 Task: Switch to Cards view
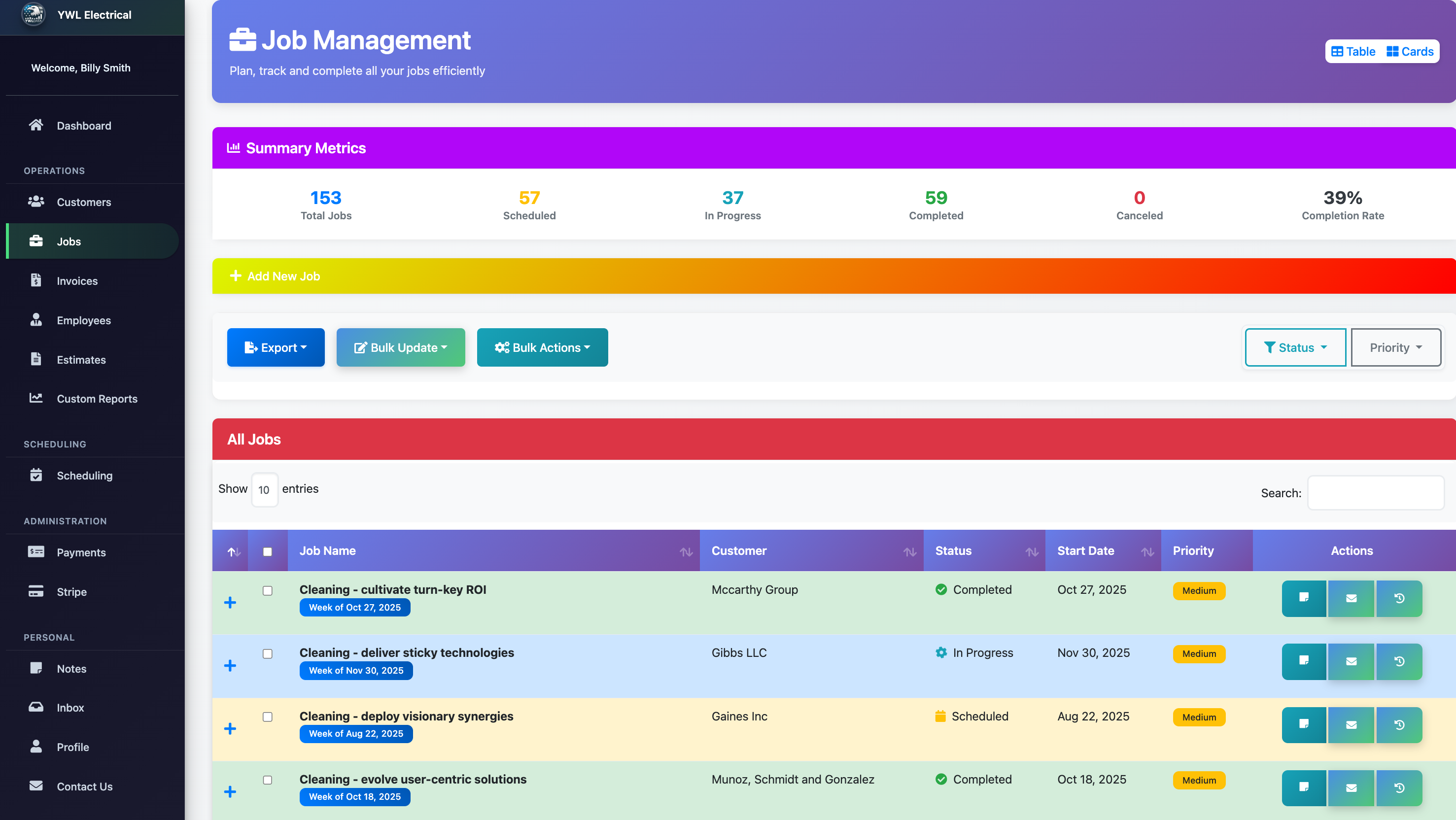coord(1410,51)
